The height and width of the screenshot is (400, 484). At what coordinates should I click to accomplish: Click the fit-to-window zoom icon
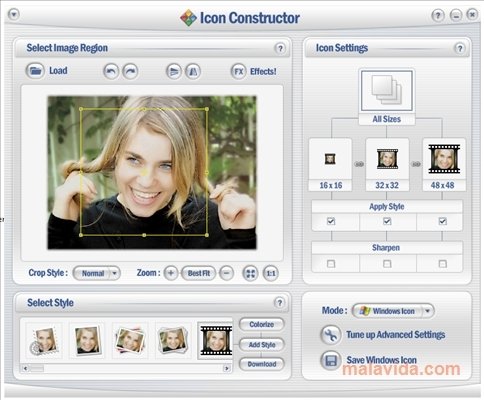(250, 274)
